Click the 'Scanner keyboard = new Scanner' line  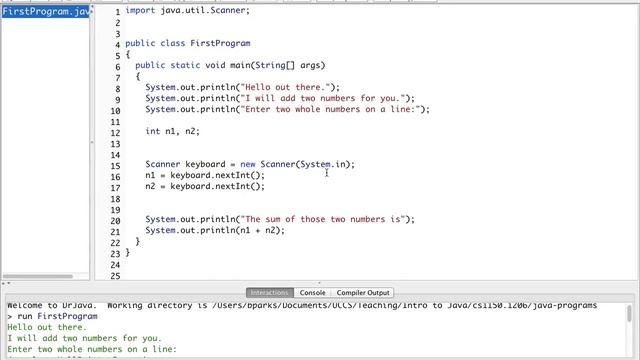[x=250, y=164]
